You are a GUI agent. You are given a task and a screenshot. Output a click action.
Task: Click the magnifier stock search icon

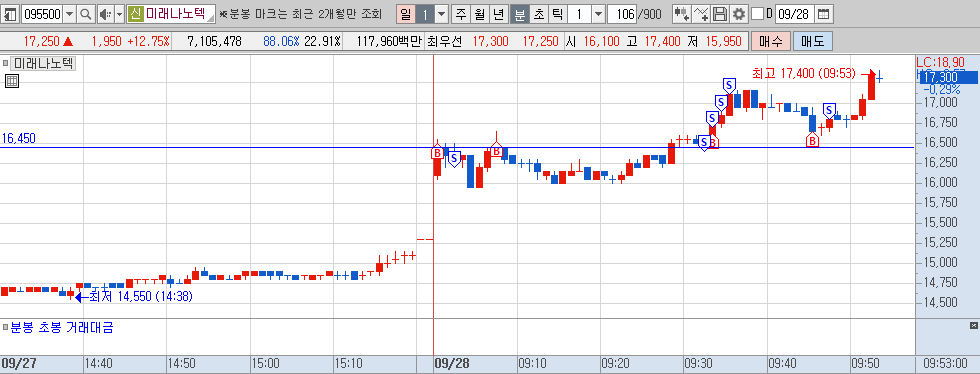pos(86,14)
